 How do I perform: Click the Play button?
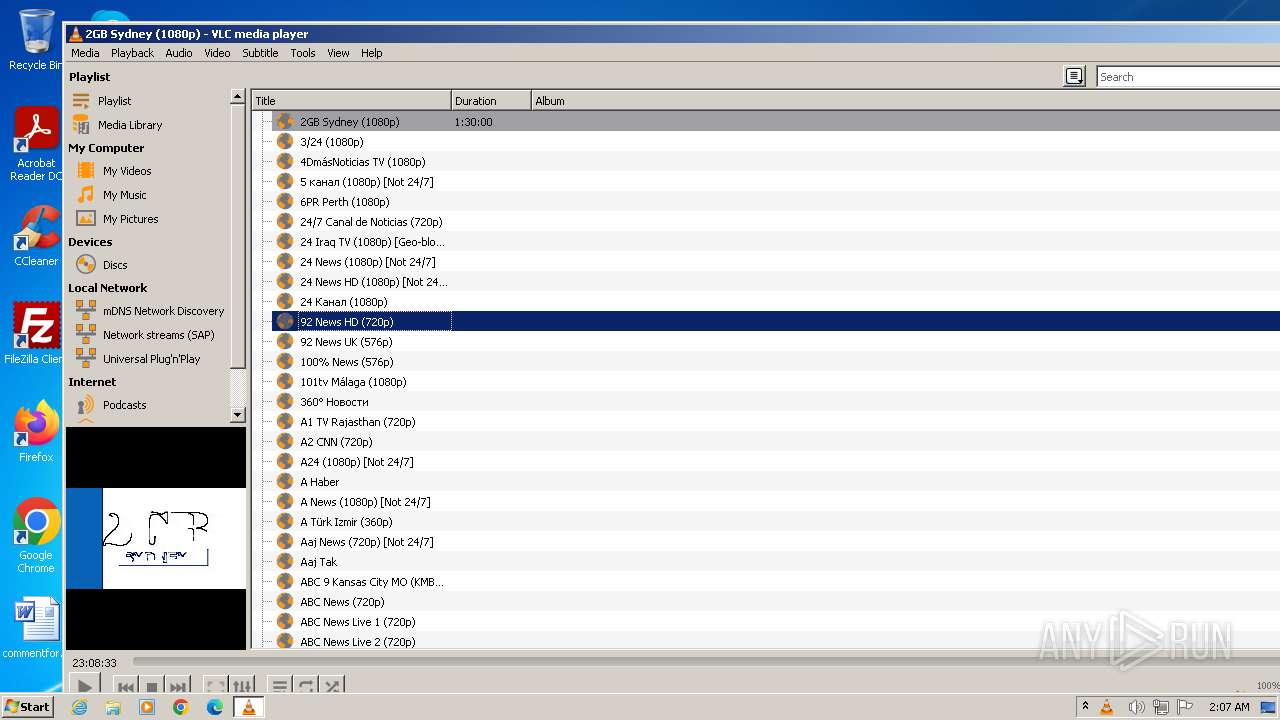pos(85,686)
